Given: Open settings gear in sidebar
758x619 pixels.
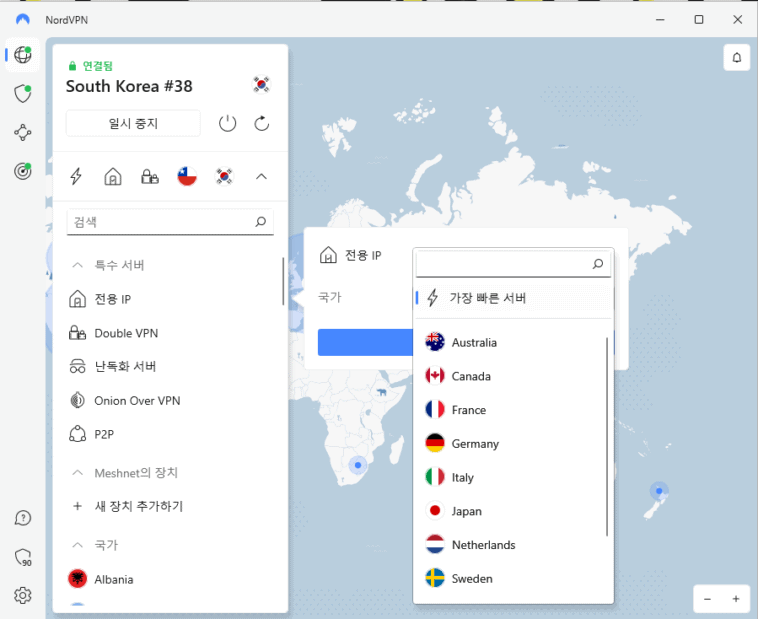Looking at the screenshot, I should [22, 595].
